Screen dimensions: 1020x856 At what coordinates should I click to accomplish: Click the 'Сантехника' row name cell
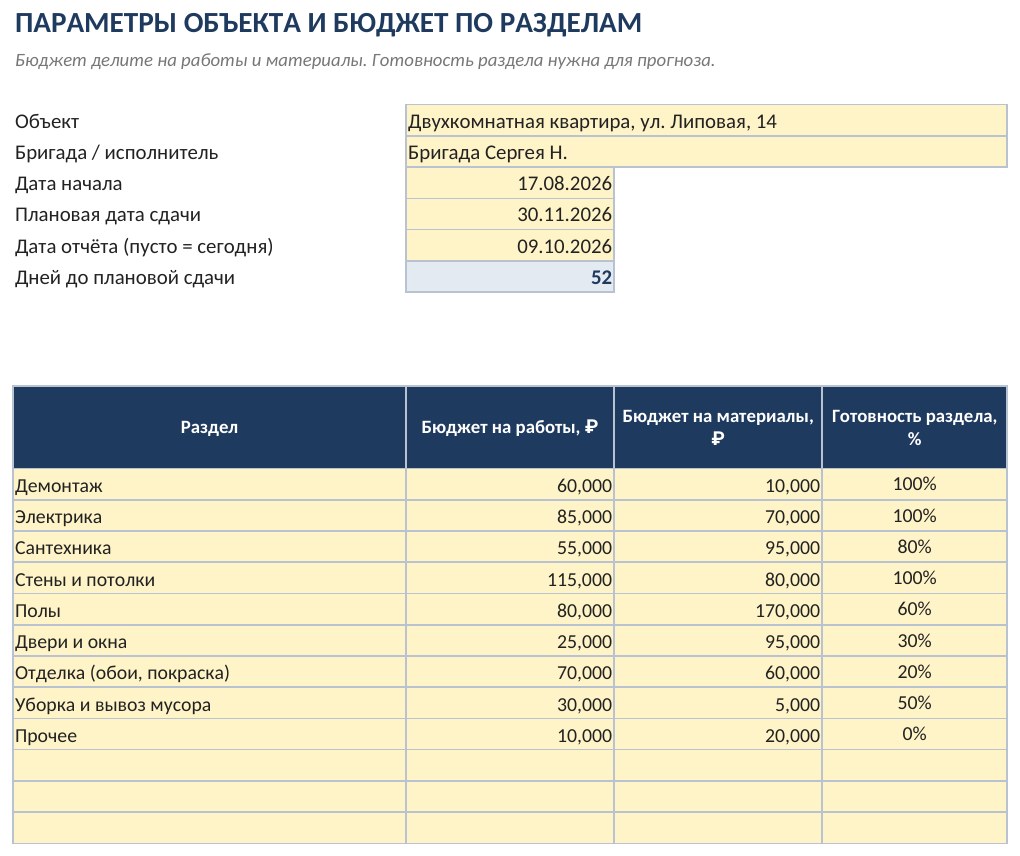pos(209,548)
